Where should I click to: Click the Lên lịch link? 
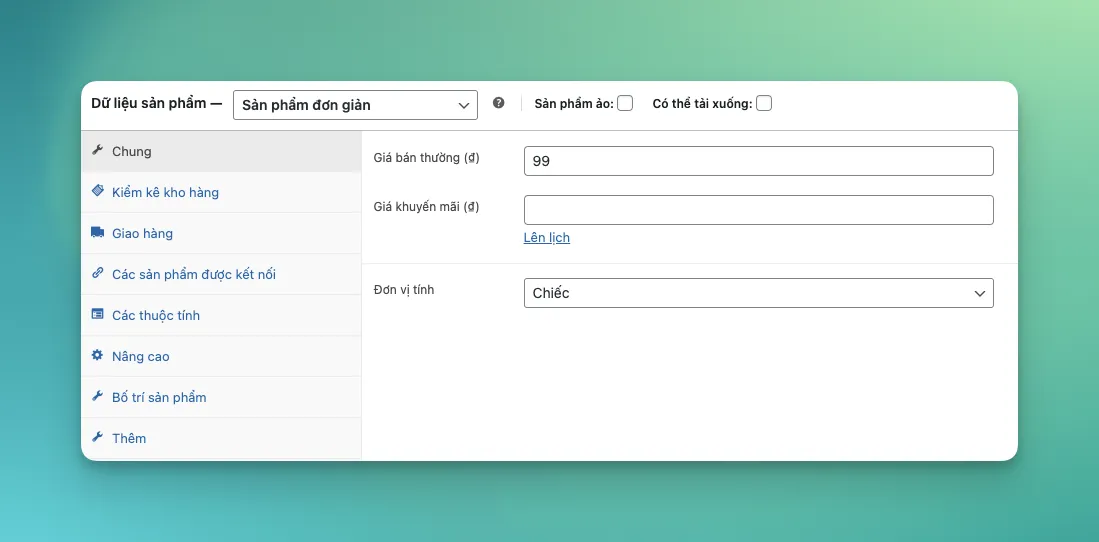point(546,238)
